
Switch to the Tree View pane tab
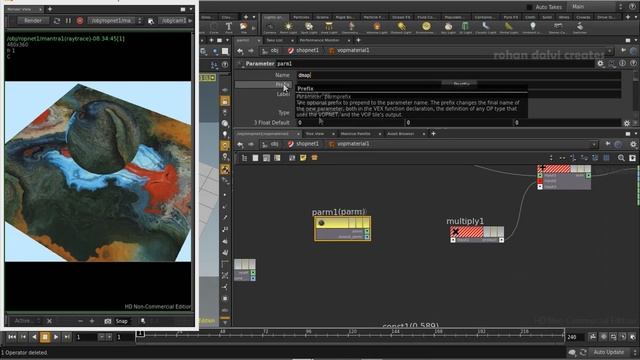[x=315, y=134]
